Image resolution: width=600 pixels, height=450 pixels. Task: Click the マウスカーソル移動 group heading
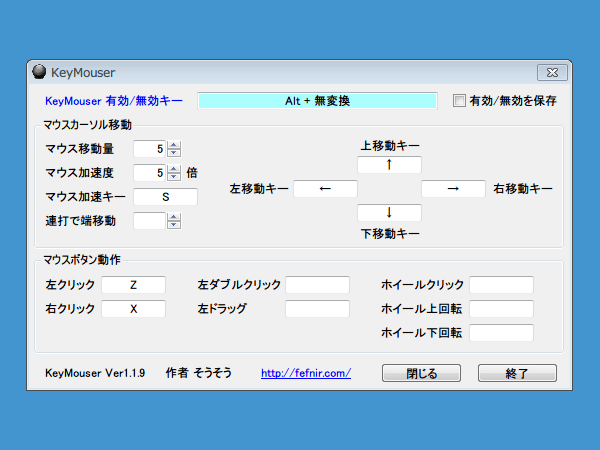(x=87, y=125)
